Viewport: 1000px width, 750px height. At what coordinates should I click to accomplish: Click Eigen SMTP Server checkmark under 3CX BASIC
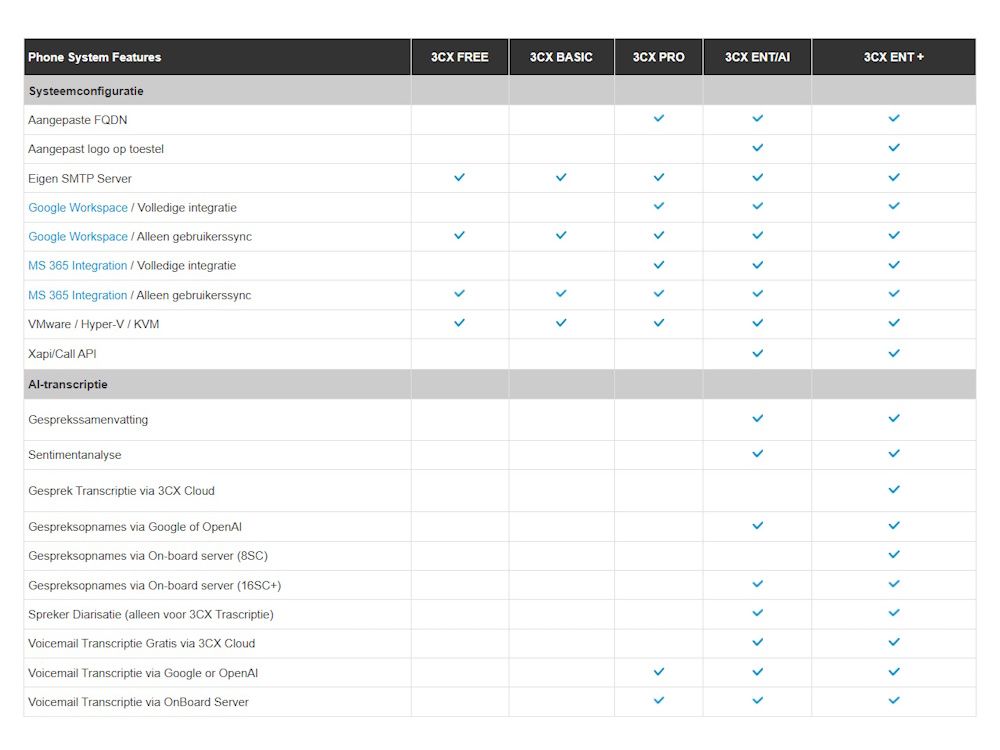point(561,177)
